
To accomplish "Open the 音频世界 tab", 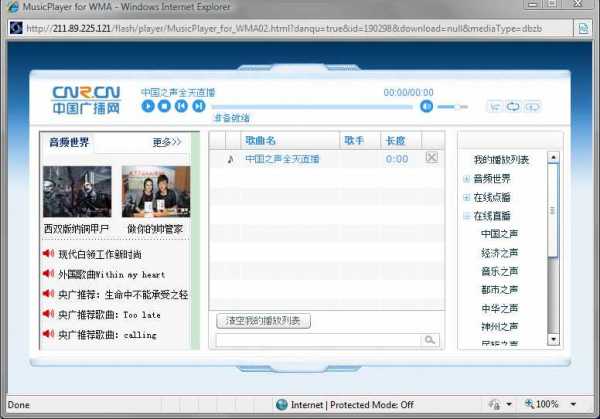I will (x=69, y=142).
